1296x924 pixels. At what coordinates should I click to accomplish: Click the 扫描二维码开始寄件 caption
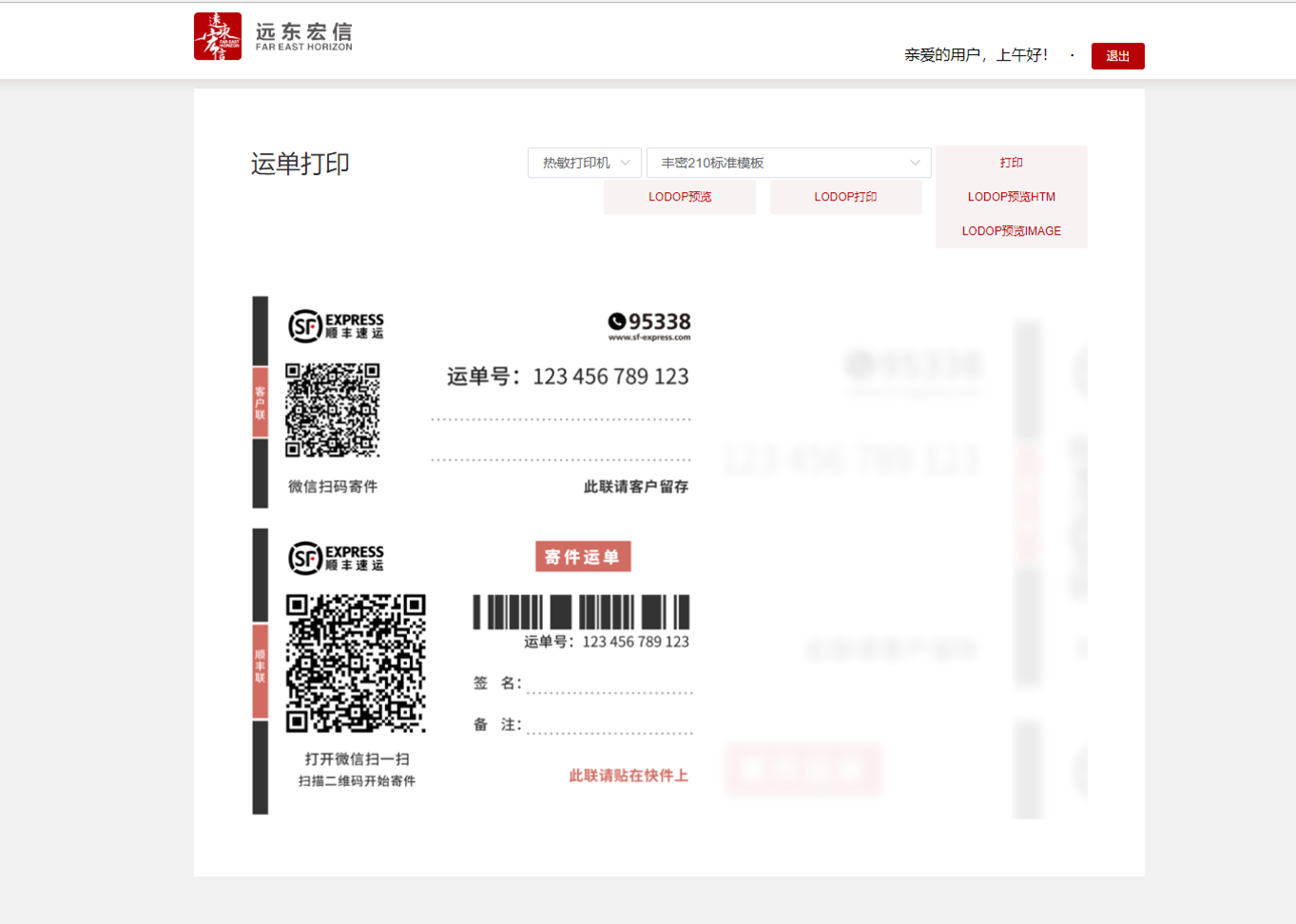tap(358, 780)
